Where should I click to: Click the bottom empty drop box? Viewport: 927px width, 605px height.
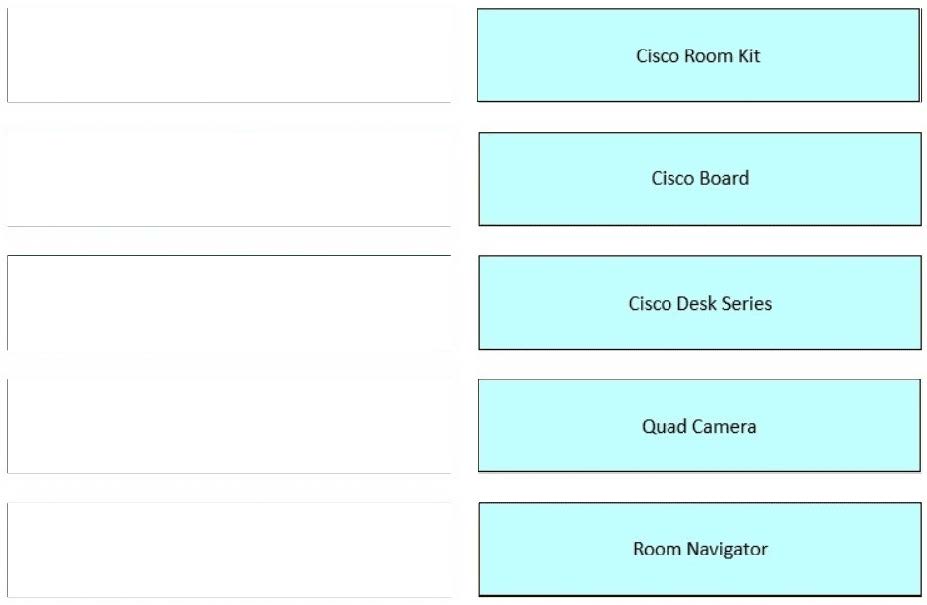click(228, 549)
